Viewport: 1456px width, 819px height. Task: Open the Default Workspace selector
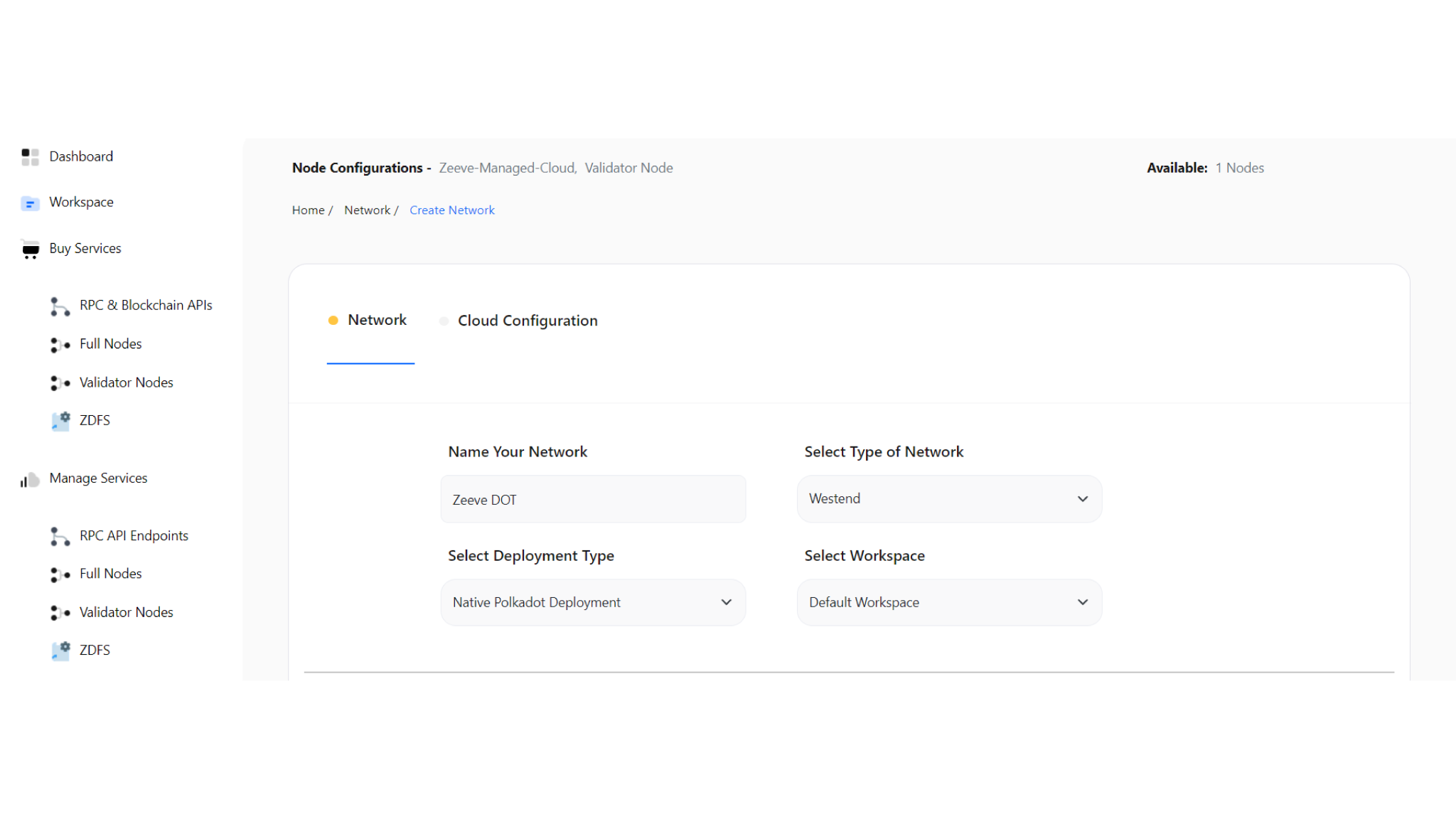tap(948, 602)
